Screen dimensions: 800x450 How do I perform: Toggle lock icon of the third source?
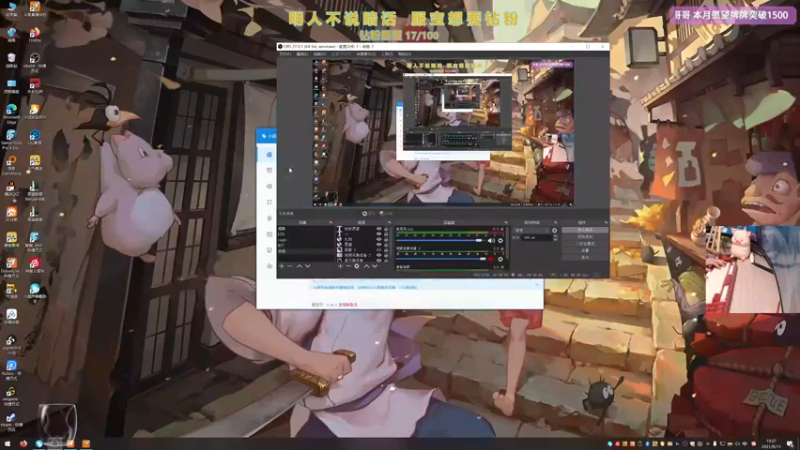tap(386, 239)
